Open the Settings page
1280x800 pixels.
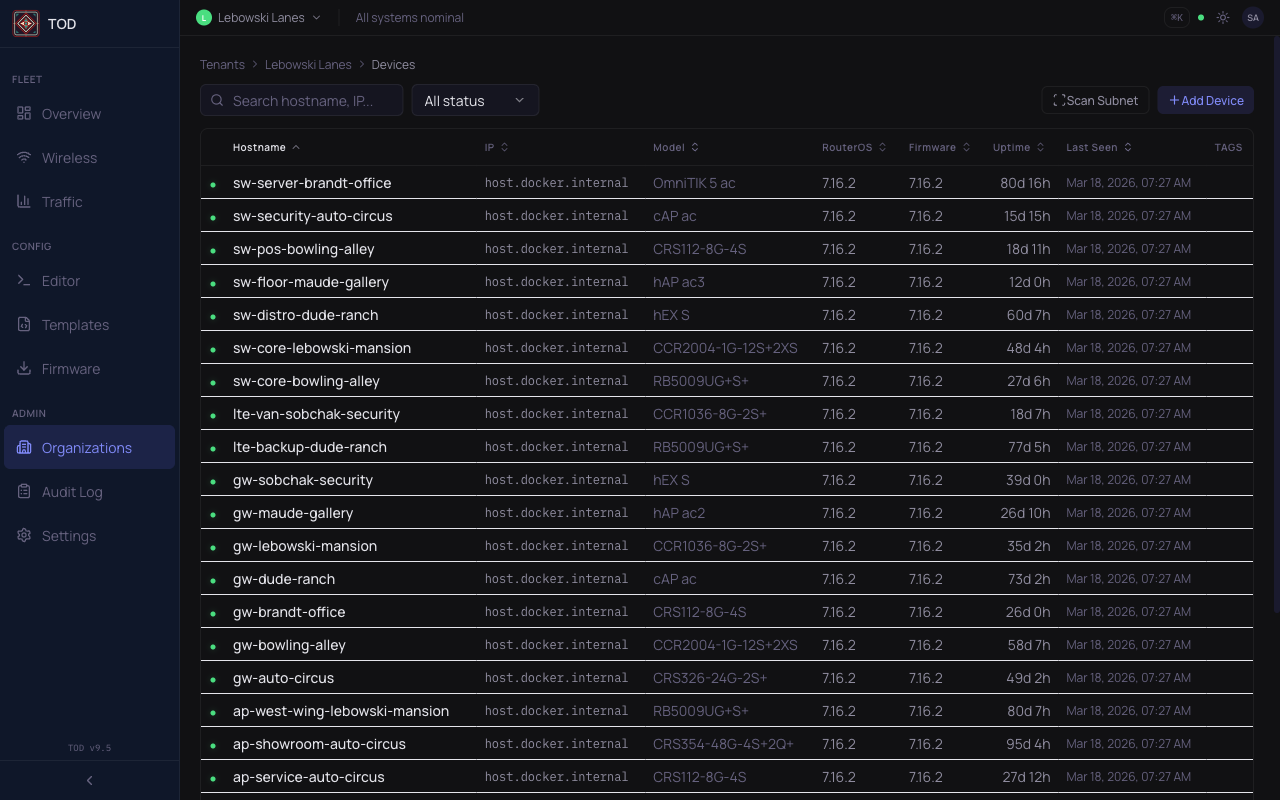69,535
